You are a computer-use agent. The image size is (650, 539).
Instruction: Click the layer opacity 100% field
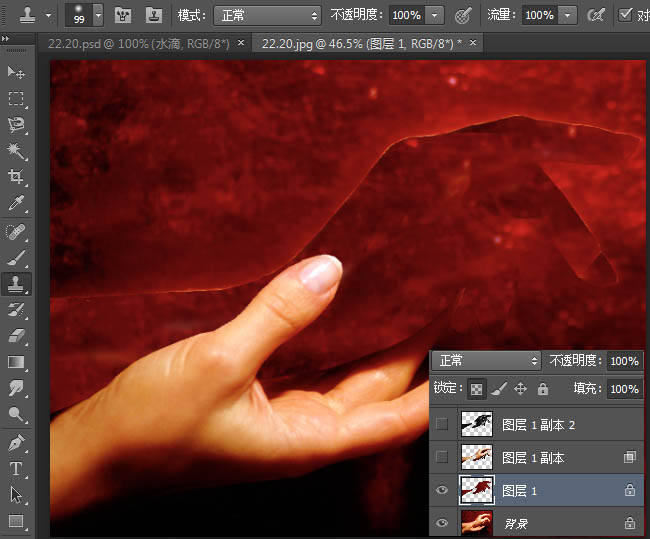click(x=625, y=361)
